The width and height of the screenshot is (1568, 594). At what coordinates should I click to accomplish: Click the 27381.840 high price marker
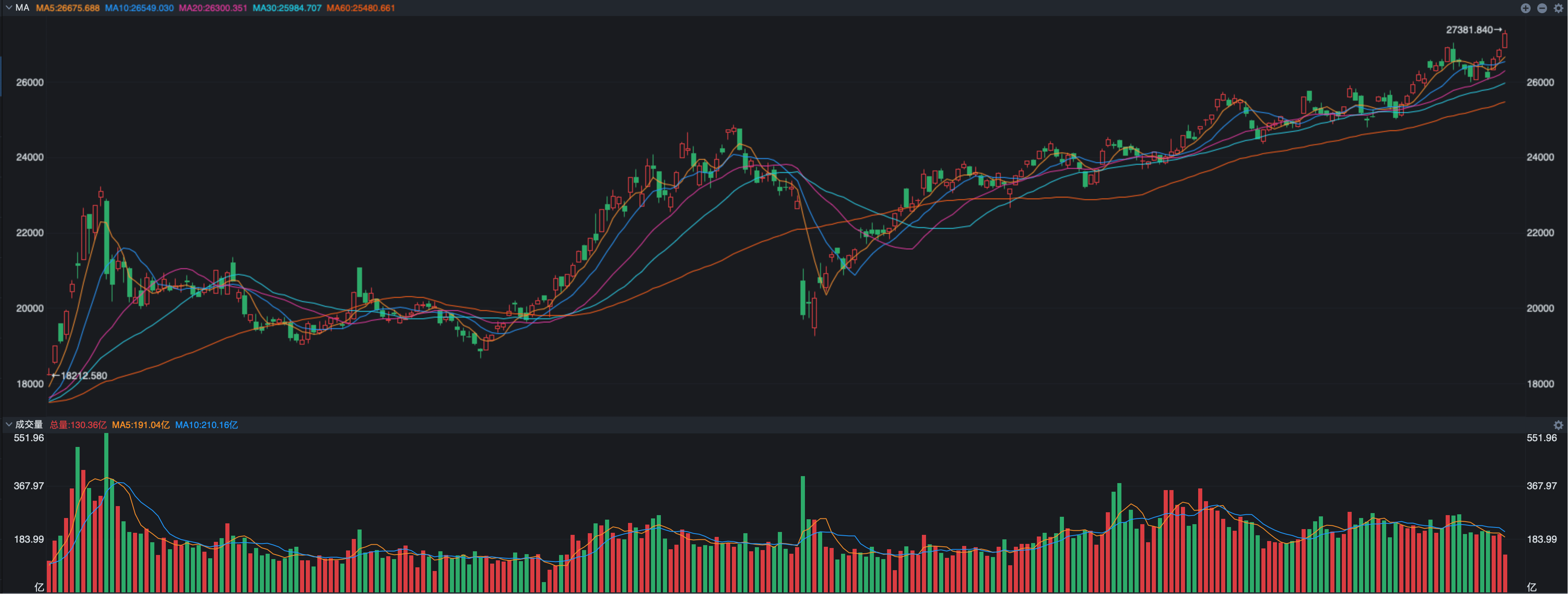point(1469,30)
